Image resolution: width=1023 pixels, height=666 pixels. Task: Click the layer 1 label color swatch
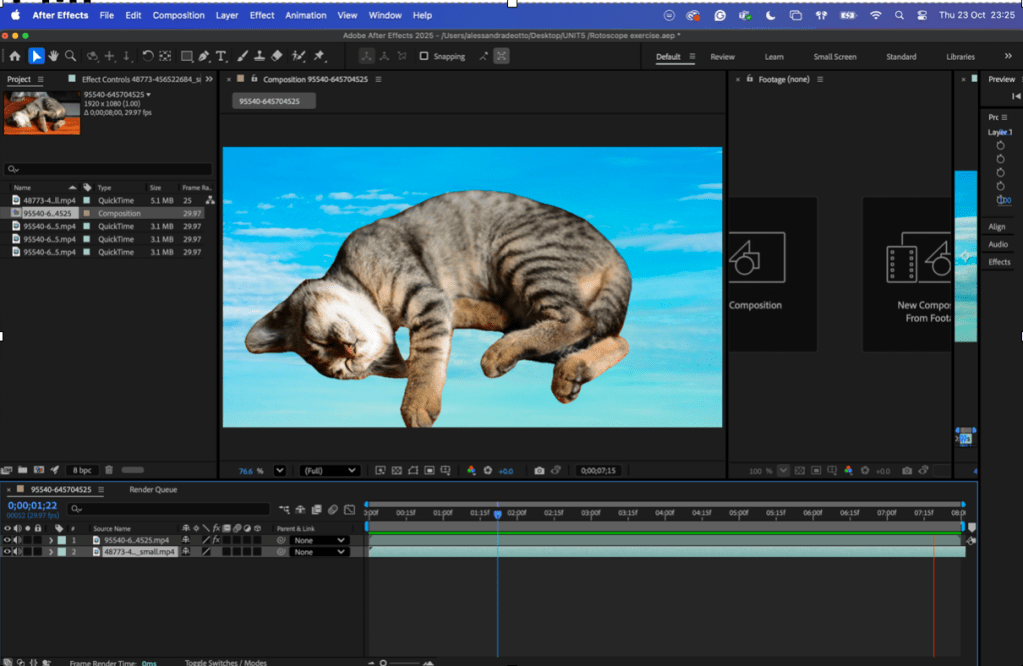pyautogui.click(x=61, y=540)
